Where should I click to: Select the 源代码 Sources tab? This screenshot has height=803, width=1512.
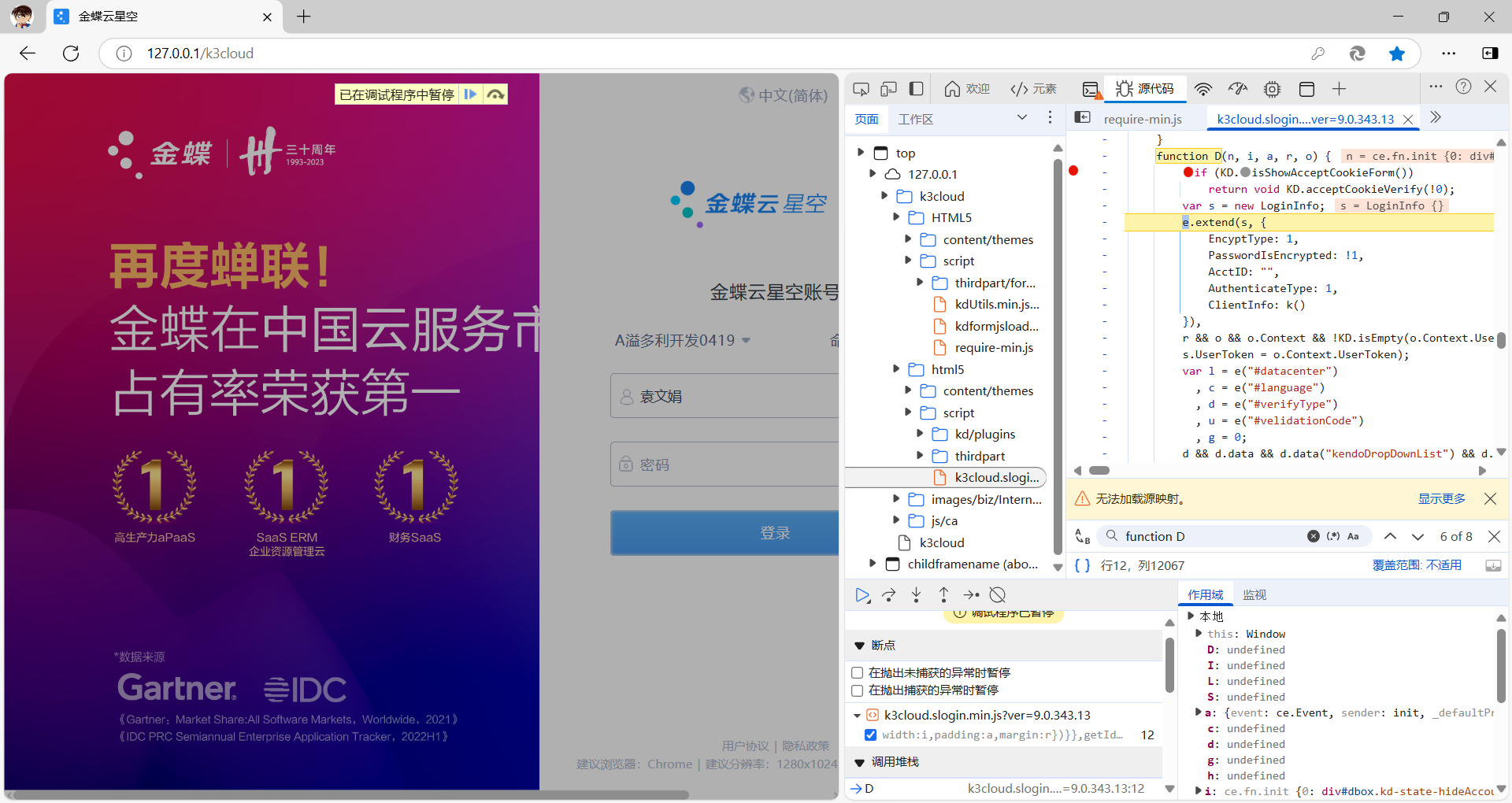(1145, 89)
